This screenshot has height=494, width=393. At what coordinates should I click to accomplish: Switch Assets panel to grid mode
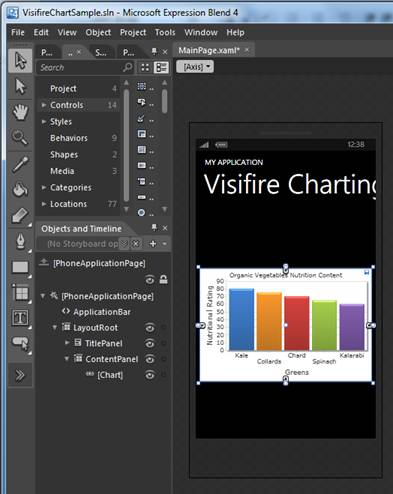click(145, 67)
